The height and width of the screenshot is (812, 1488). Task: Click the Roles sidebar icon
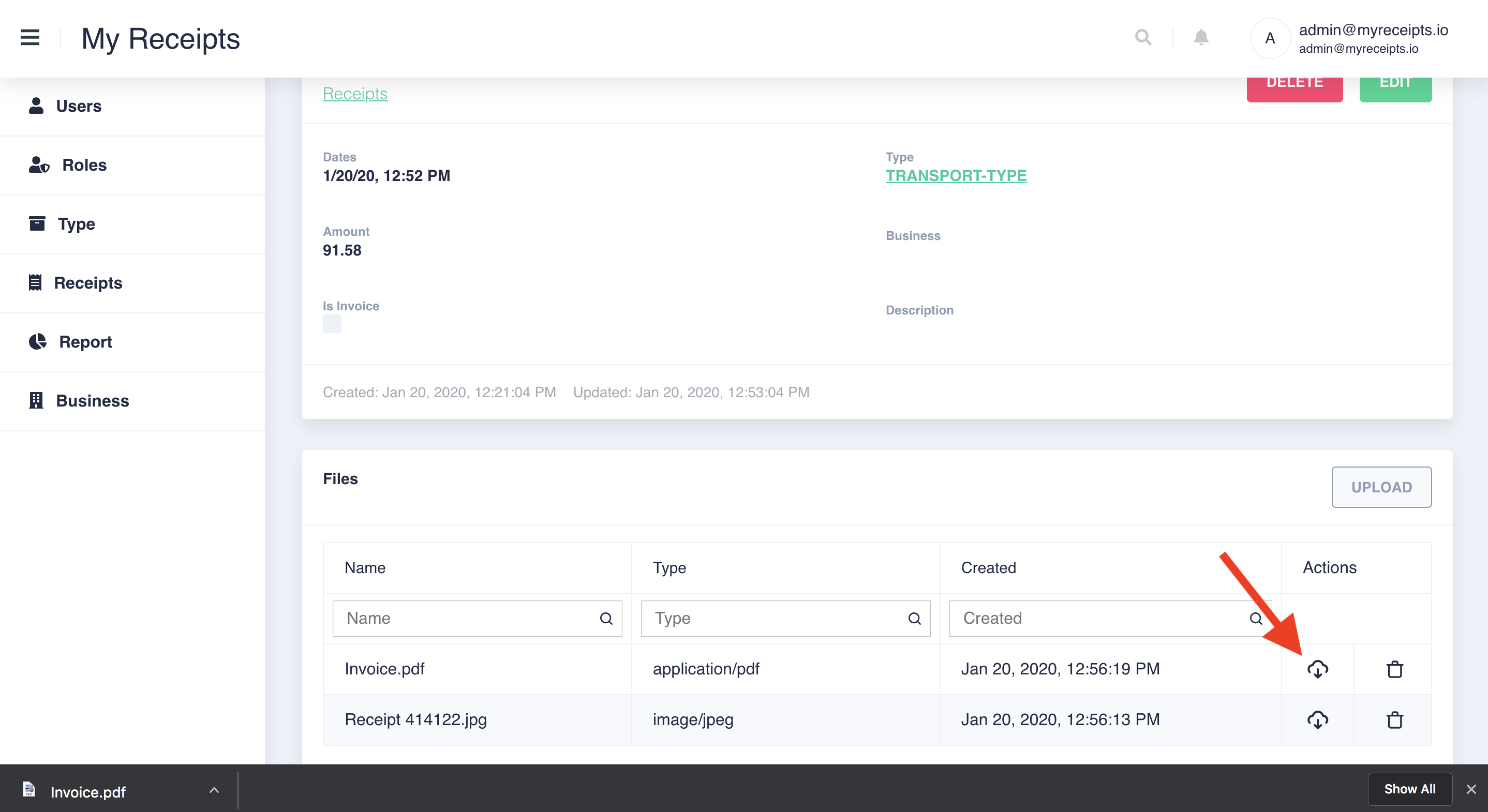point(39,164)
